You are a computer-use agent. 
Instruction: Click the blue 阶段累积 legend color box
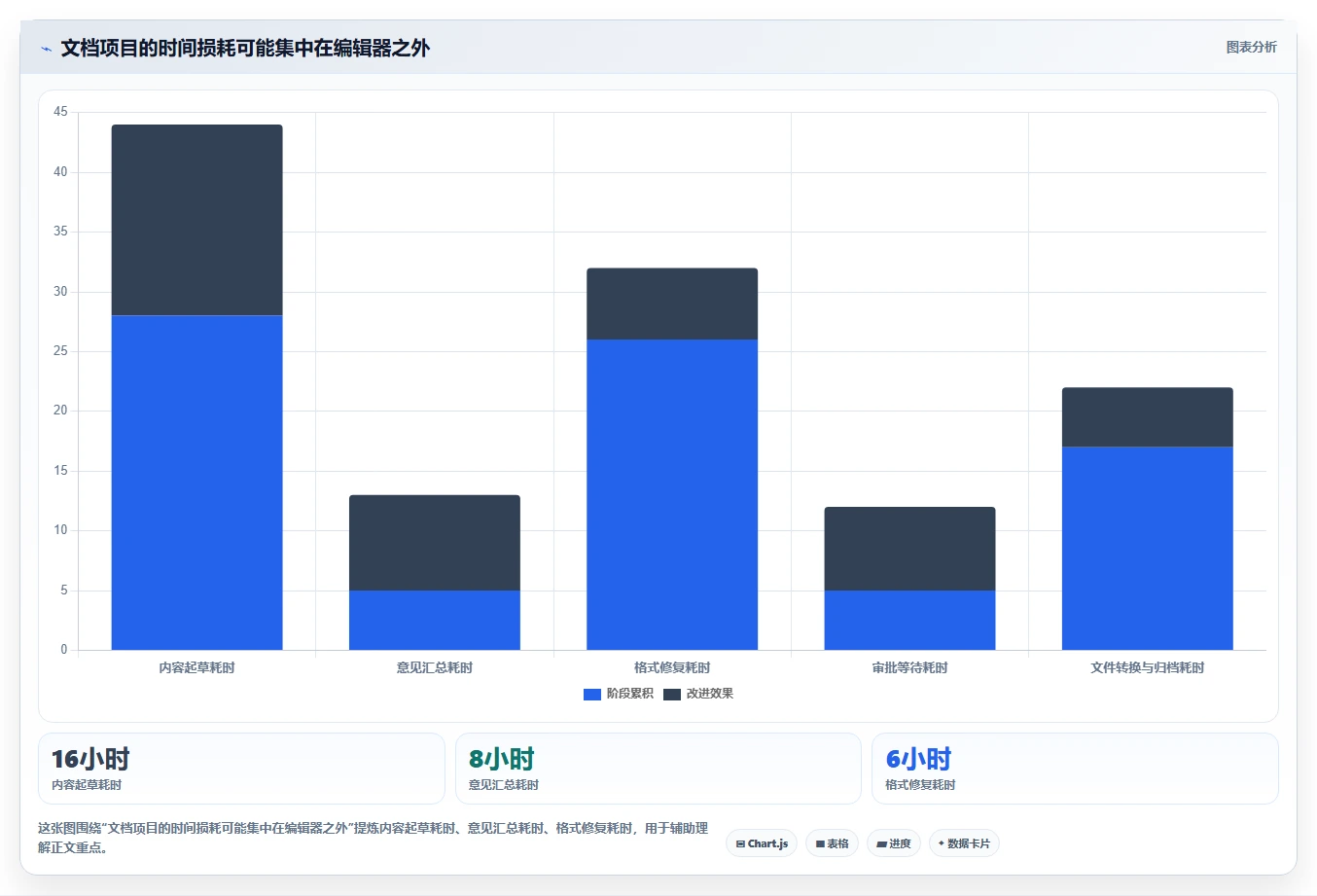pos(592,694)
